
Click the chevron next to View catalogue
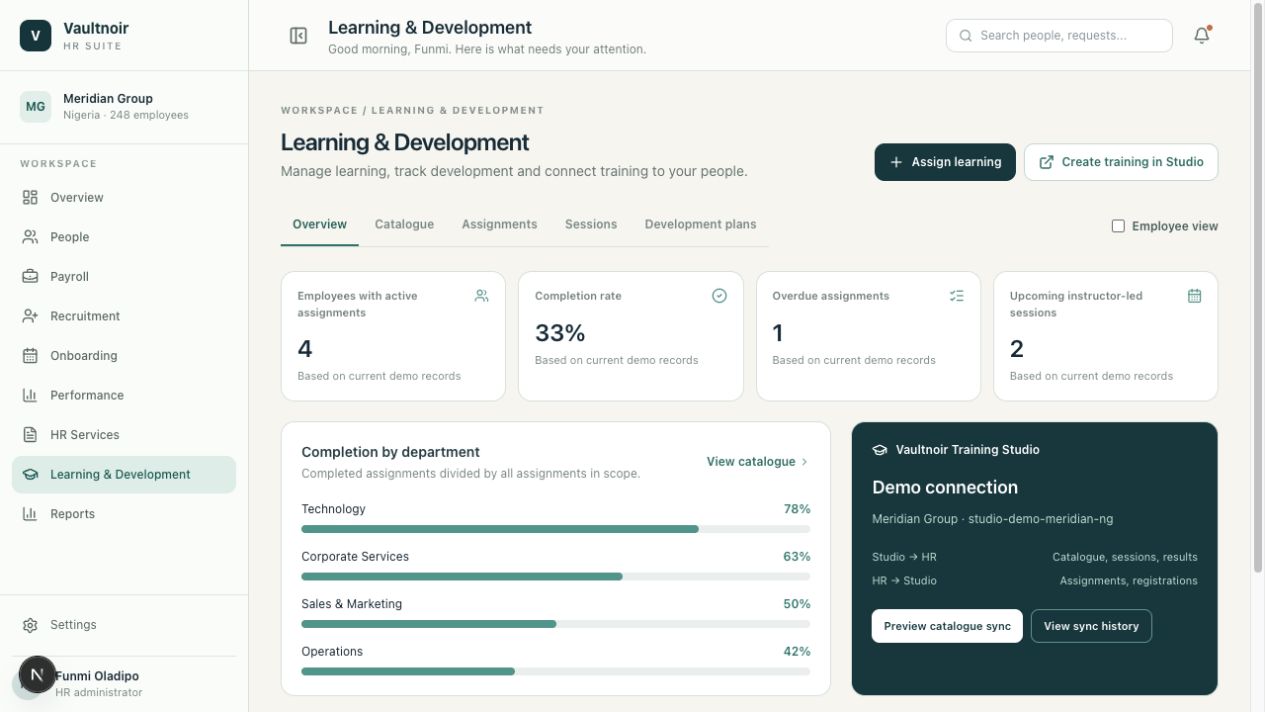(804, 462)
